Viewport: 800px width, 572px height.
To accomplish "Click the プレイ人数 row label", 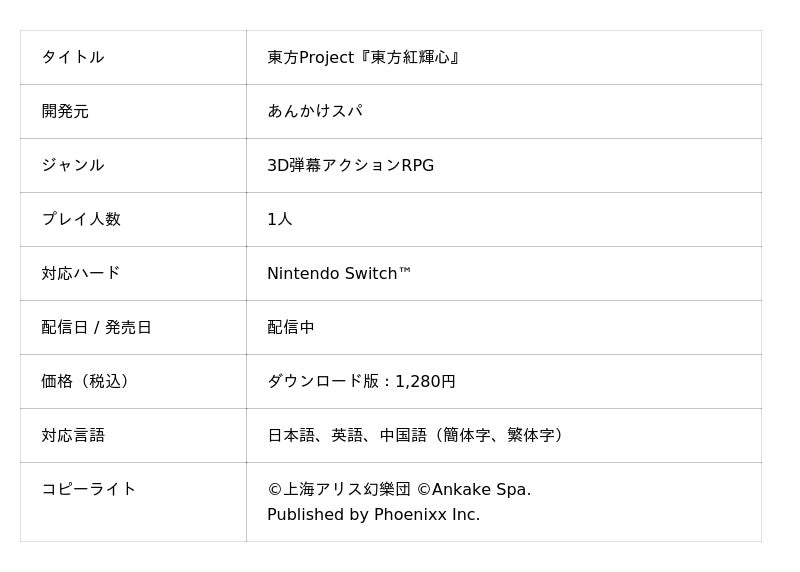I will tap(81, 220).
